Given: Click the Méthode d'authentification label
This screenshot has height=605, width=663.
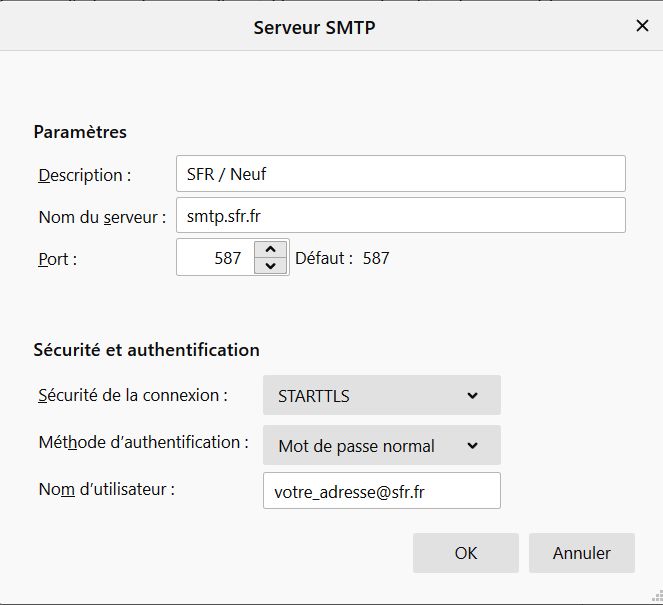Looking at the screenshot, I should [x=143, y=441].
